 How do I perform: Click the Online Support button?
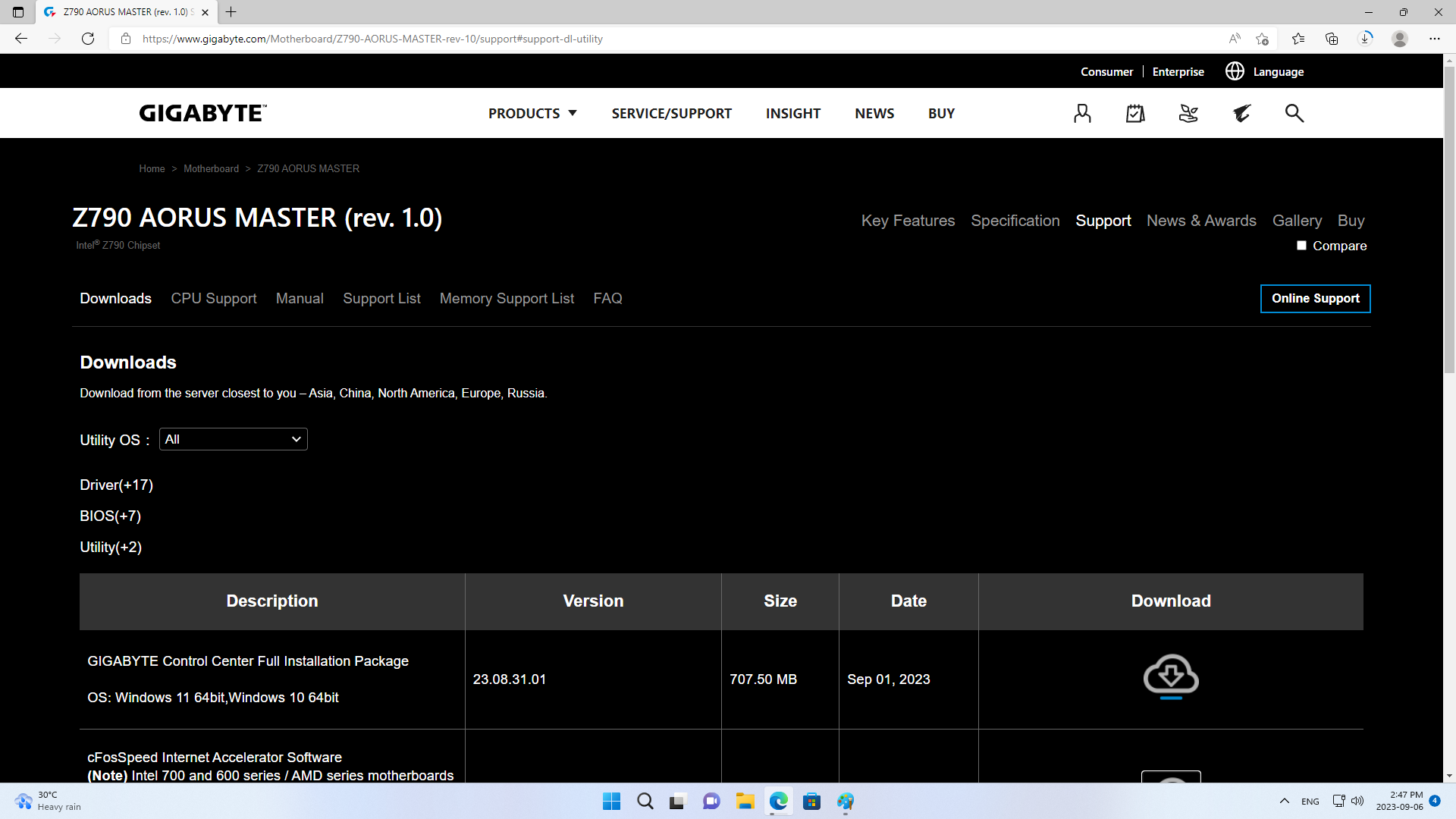(1315, 299)
